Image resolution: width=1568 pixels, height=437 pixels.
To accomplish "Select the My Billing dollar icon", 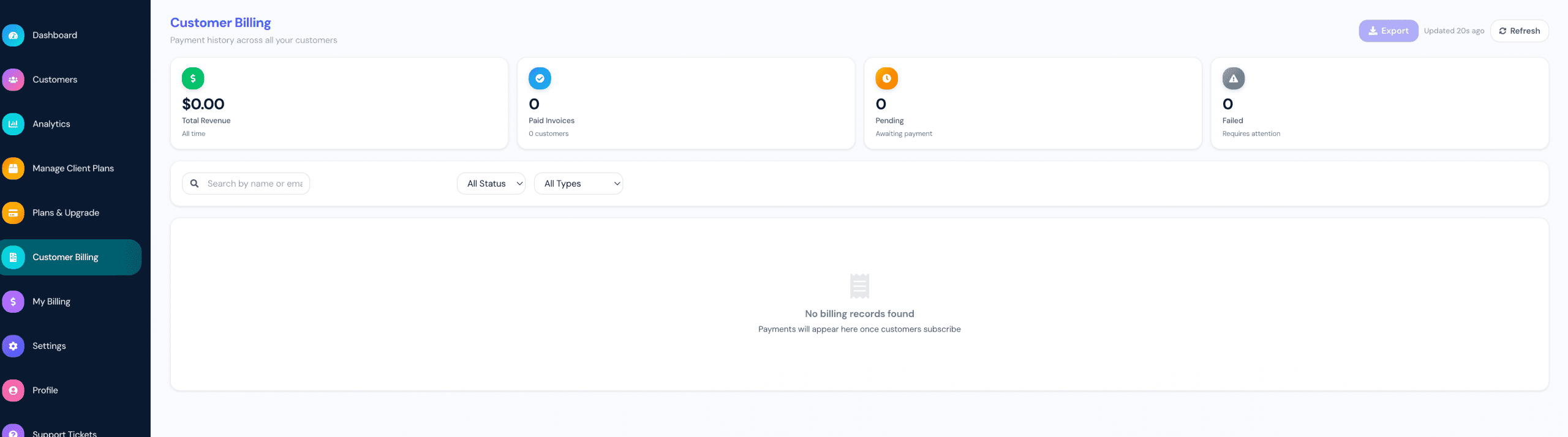I will point(13,302).
